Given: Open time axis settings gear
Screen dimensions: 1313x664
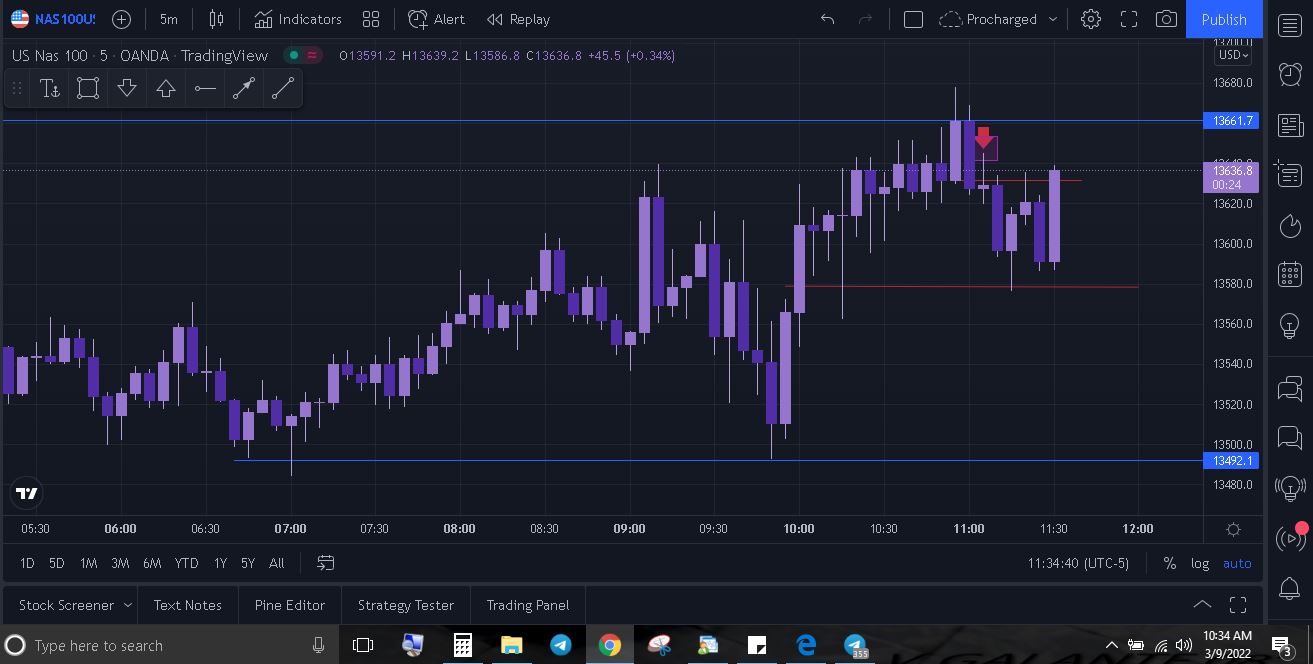Looking at the screenshot, I should [1233, 529].
